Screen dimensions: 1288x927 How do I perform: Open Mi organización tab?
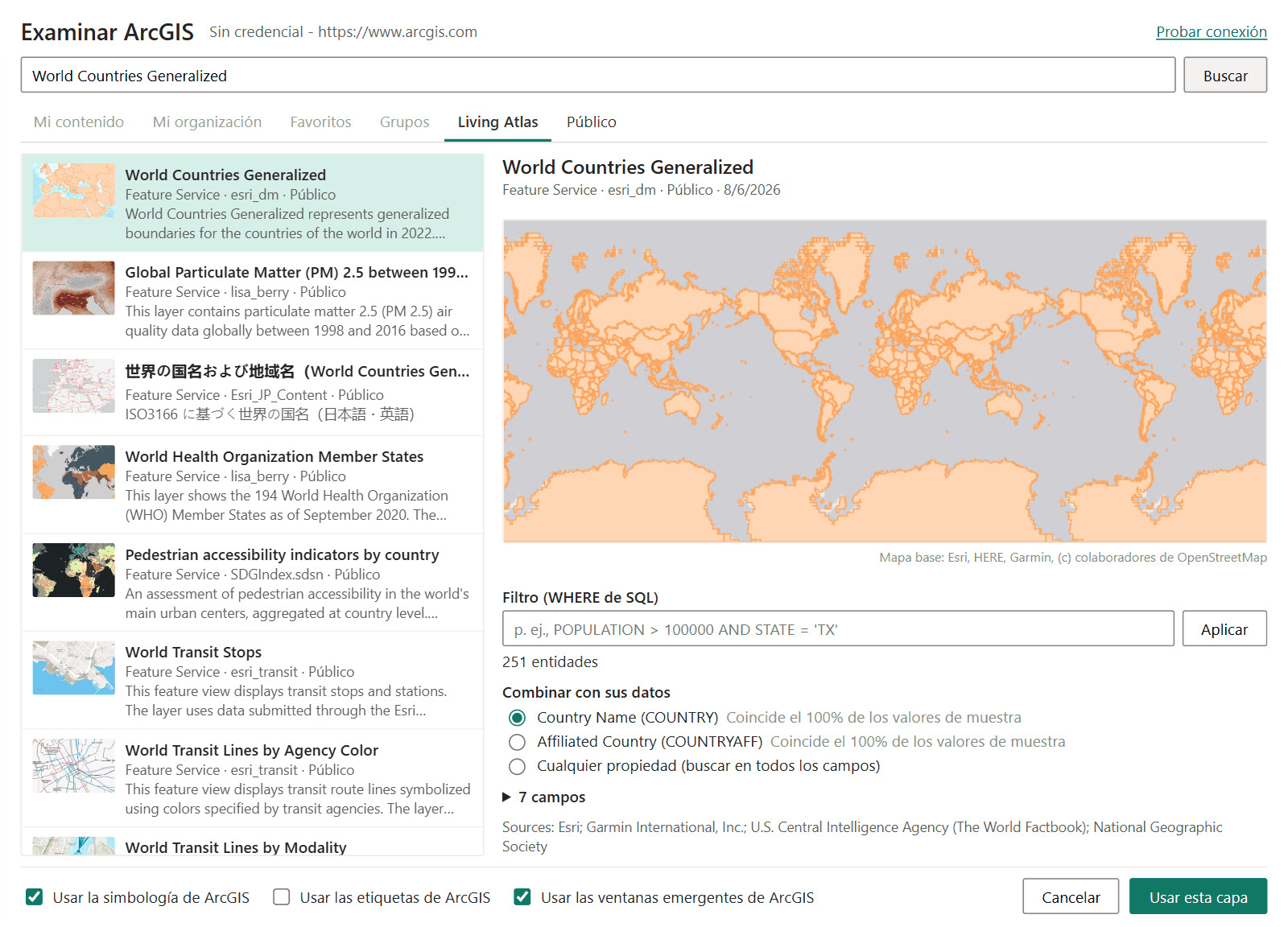click(207, 122)
